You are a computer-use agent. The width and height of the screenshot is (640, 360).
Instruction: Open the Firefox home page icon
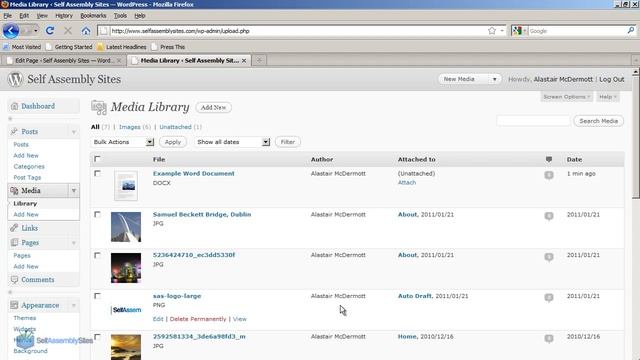point(86,31)
